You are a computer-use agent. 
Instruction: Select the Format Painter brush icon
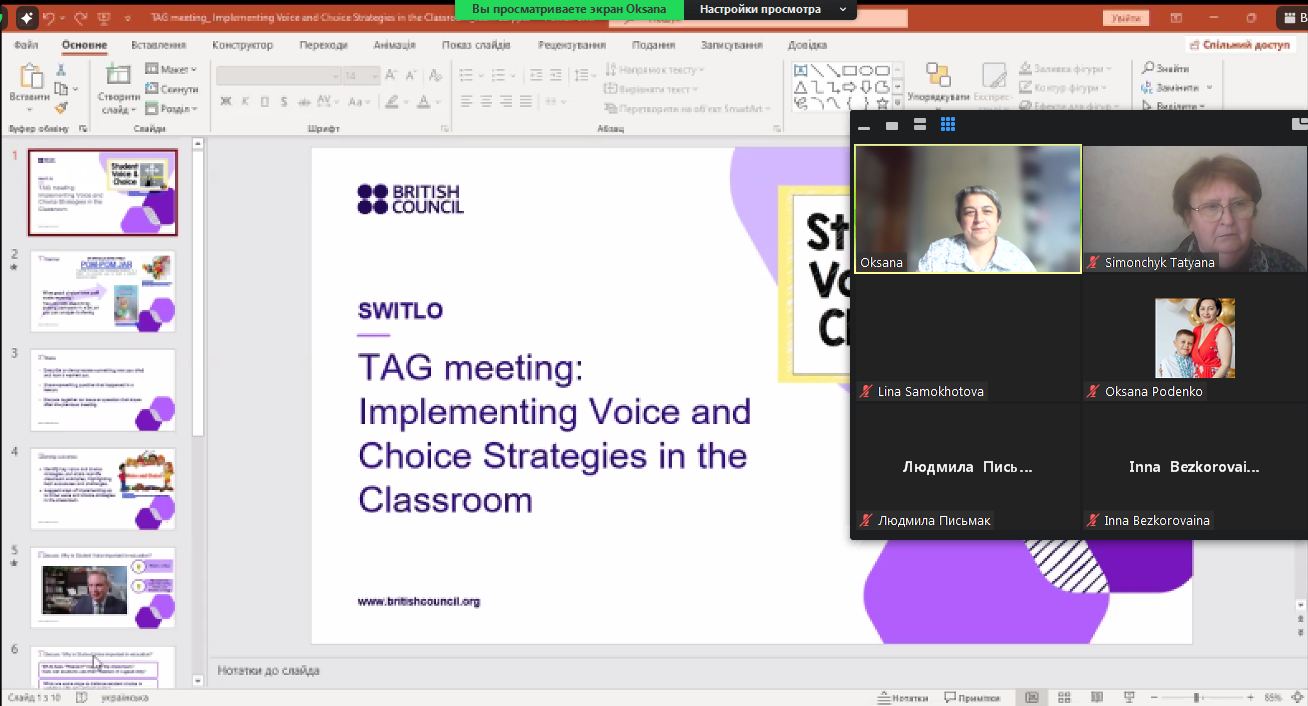[x=61, y=108]
